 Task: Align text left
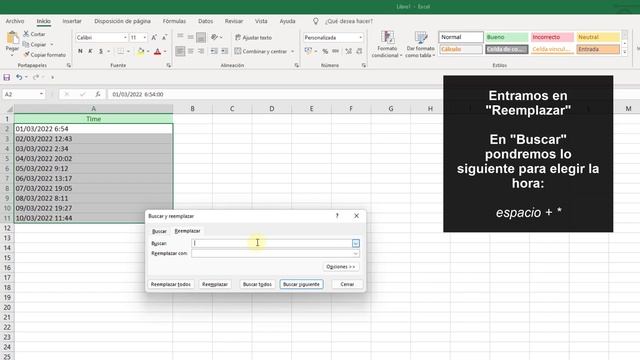tap(180, 51)
